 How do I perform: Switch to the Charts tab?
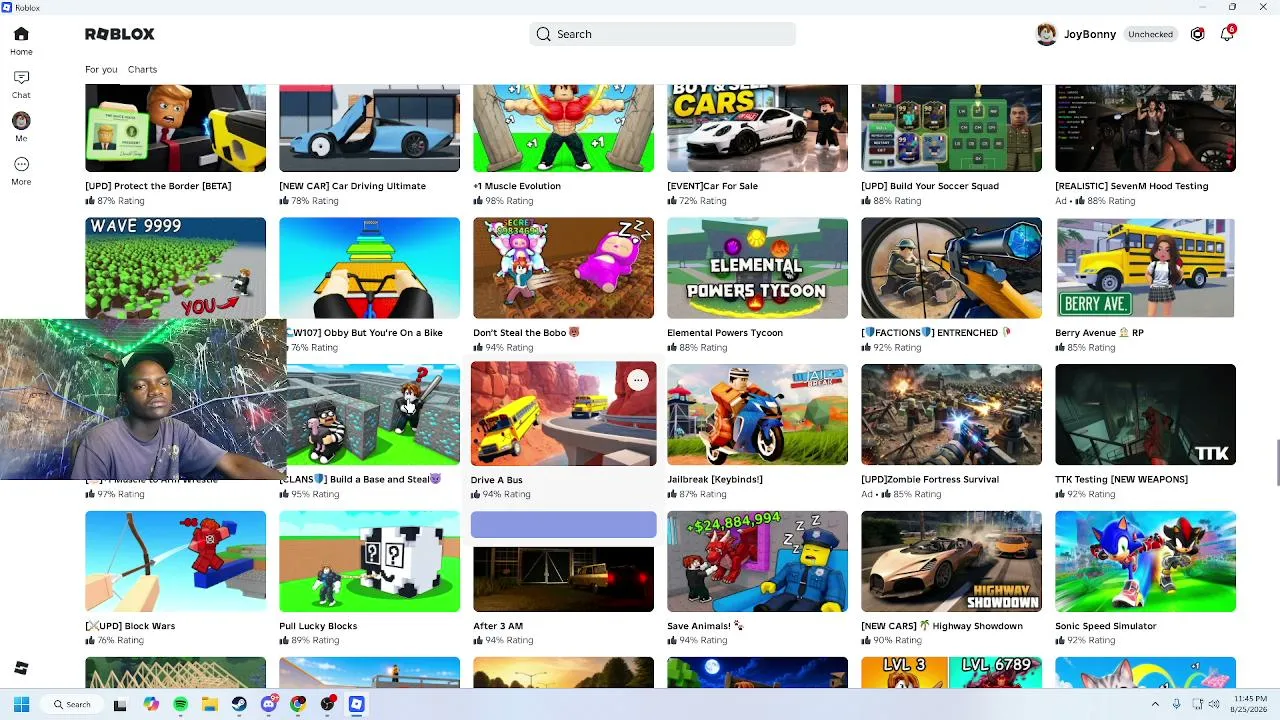[142, 69]
